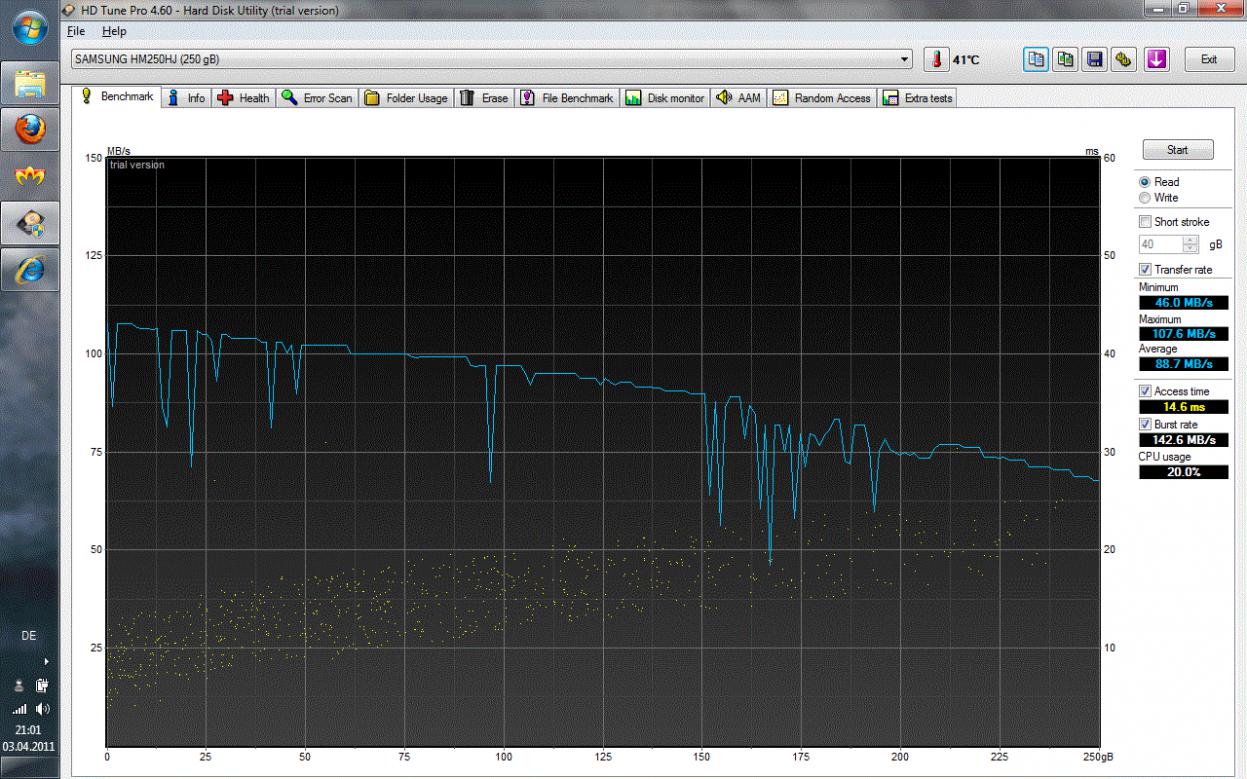Image resolution: width=1247 pixels, height=779 pixels.
Task: Click short stroke size field
Action: (1161, 244)
